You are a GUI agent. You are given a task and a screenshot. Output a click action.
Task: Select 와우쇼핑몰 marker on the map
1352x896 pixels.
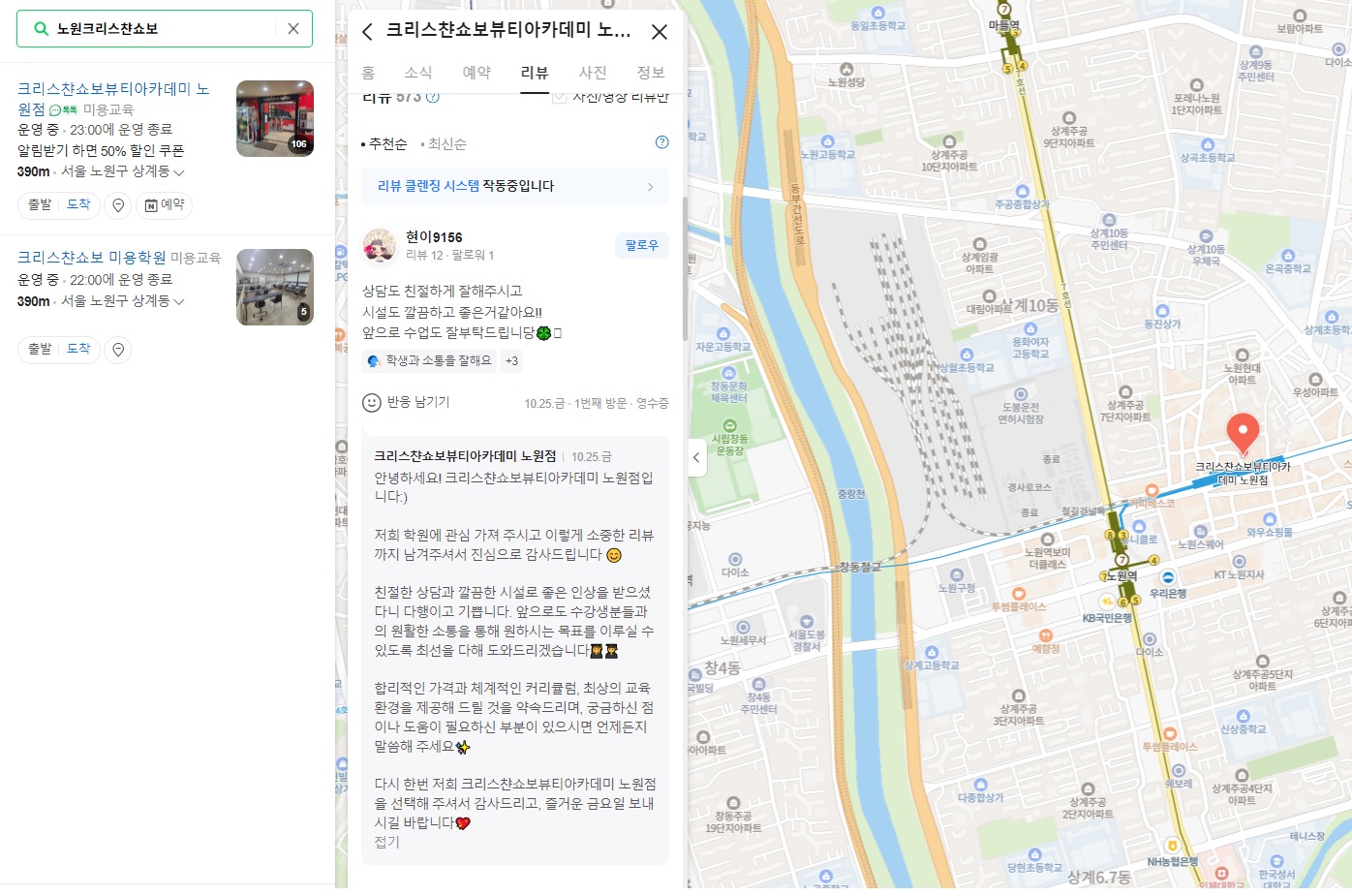(x=1269, y=519)
